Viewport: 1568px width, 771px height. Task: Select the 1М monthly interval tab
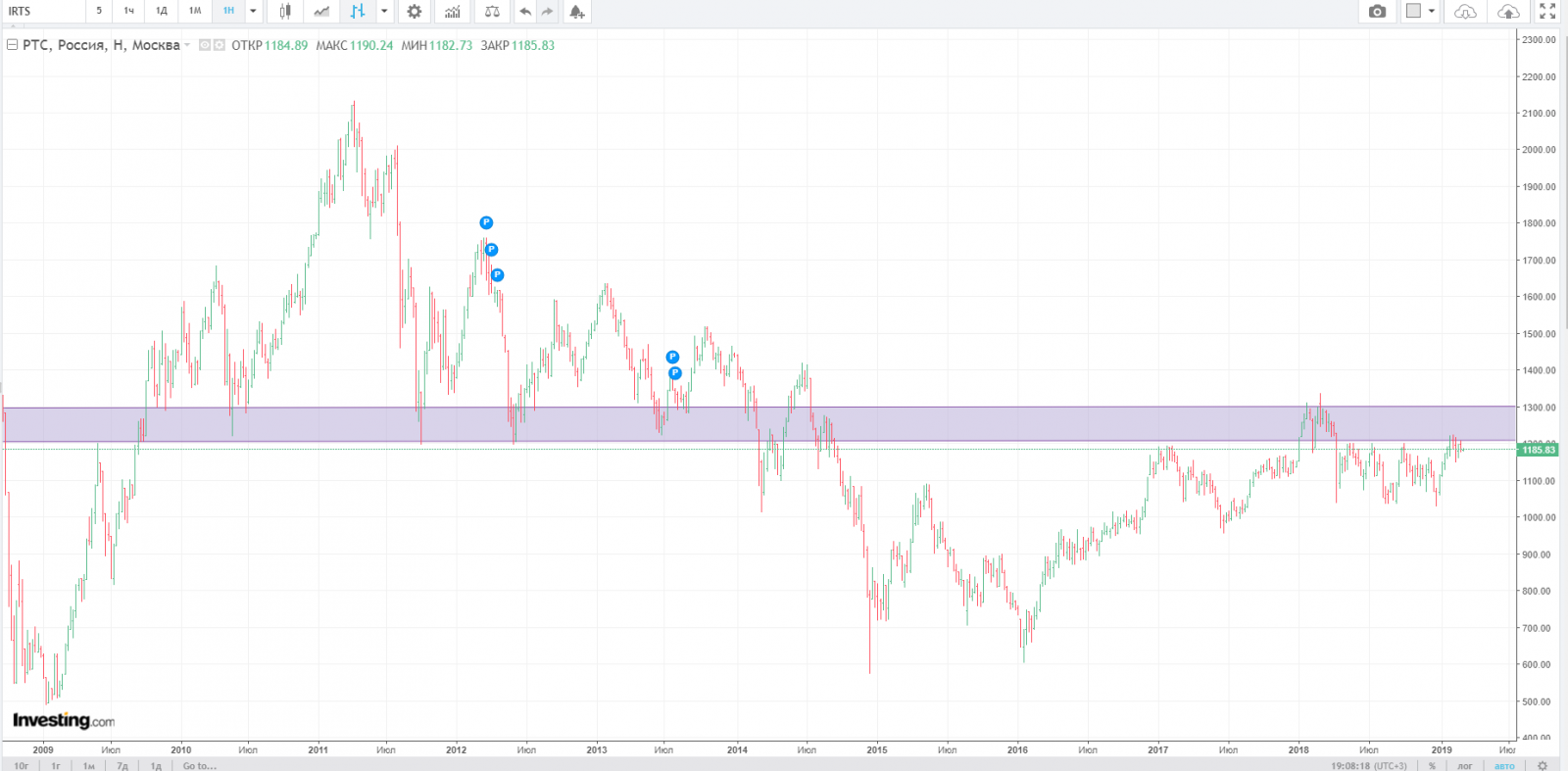195,12
